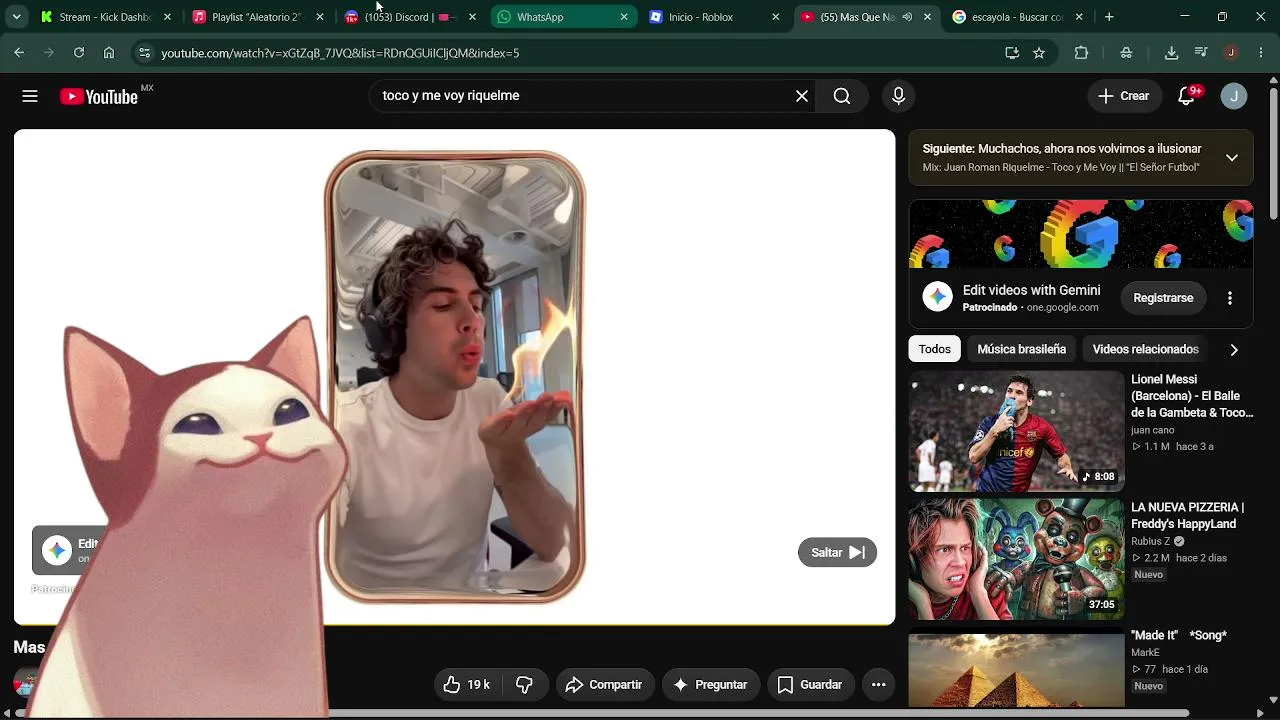Close the Discord tab
This screenshot has height=720, width=1280.
[472, 17]
